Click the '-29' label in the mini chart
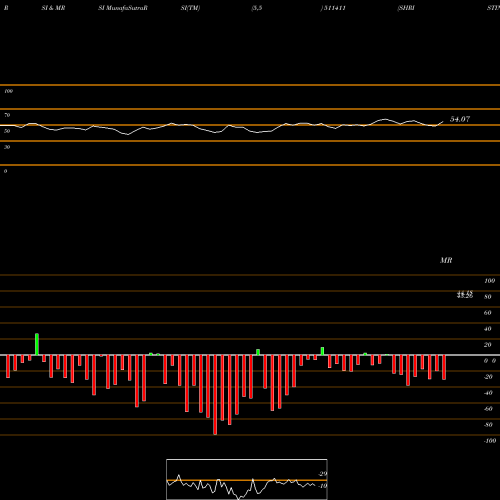The width and height of the screenshot is (500, 500). click(x=323, y=474)
